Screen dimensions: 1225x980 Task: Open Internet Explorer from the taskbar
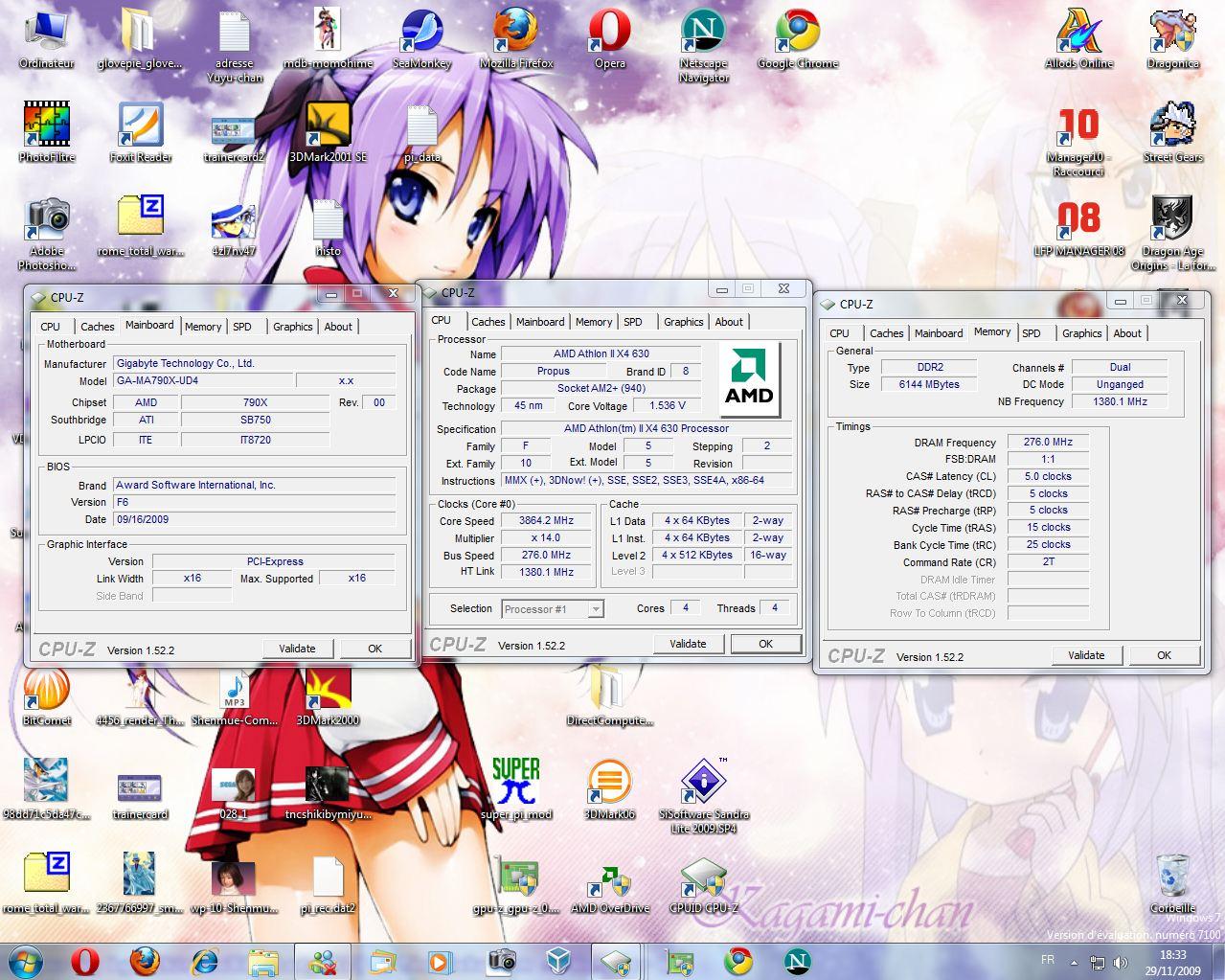(204, 961)
